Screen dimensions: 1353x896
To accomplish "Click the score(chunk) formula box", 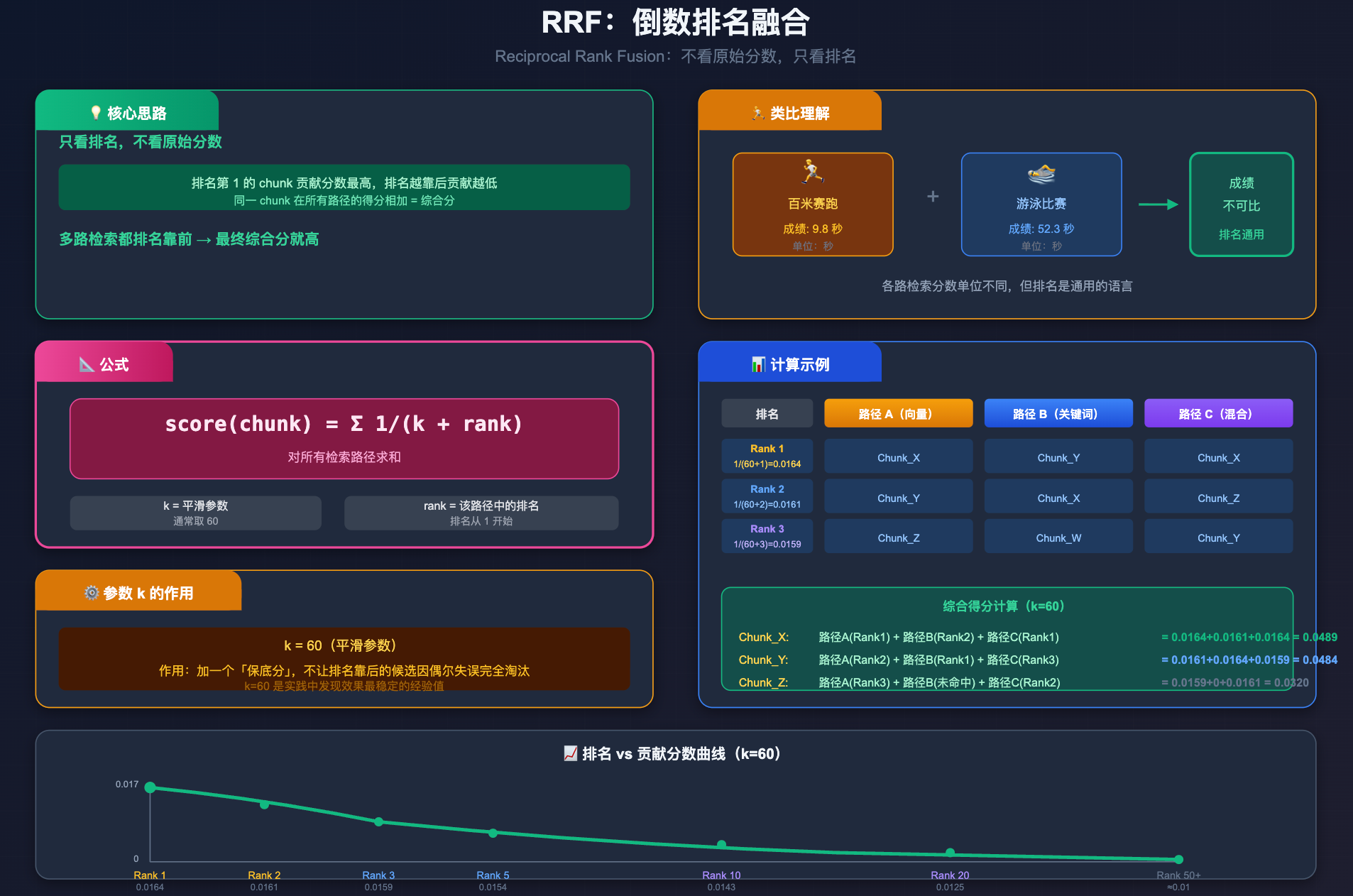I will (344, 438).
